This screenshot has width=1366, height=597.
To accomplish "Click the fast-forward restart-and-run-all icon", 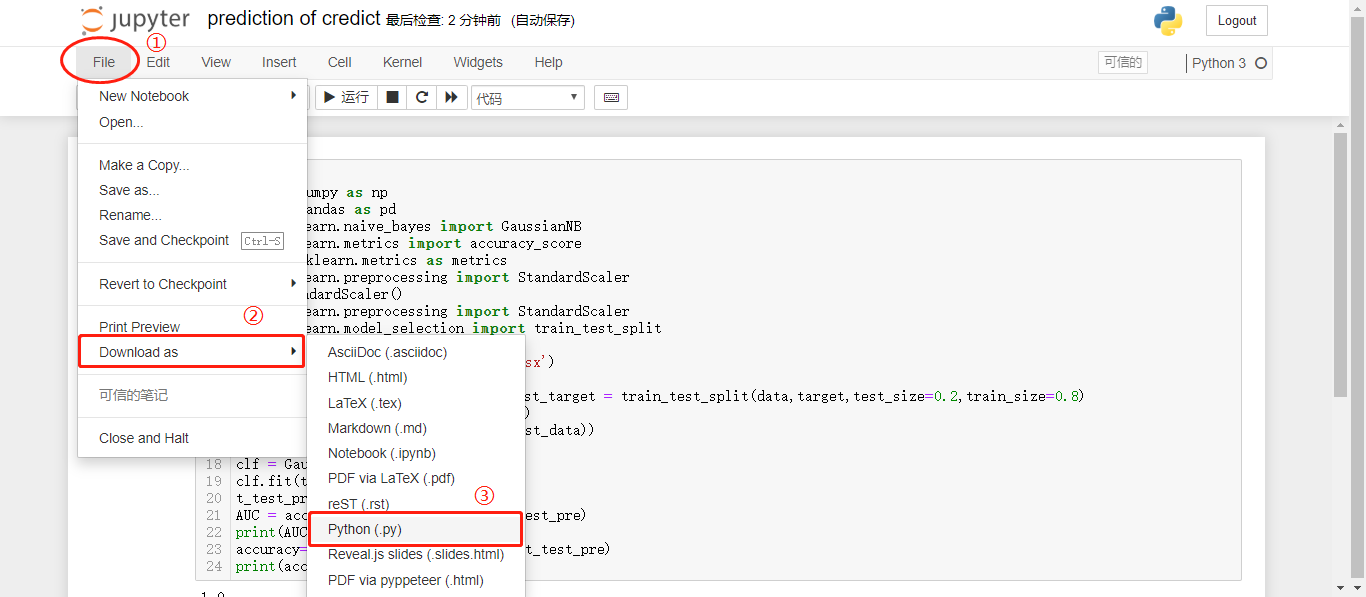I will tap(450, 97).
